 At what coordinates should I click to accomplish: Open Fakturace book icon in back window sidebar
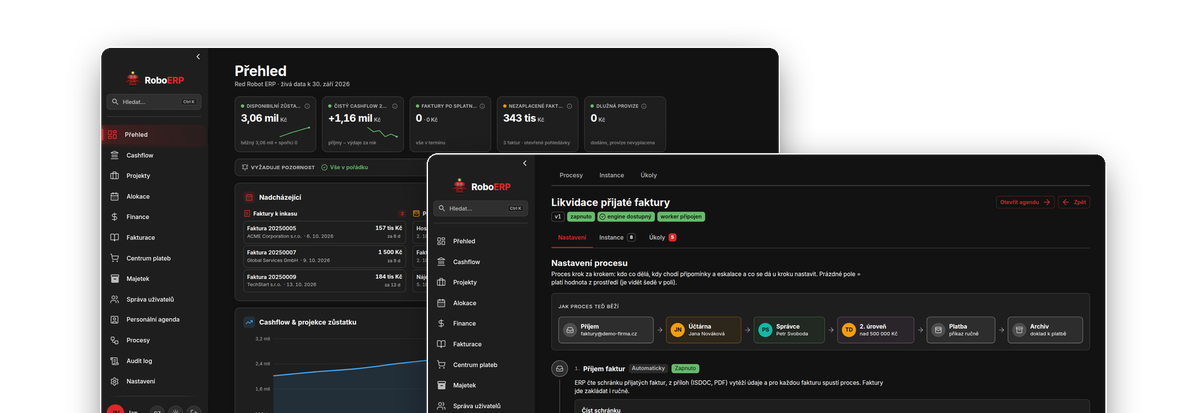[114, 237]
